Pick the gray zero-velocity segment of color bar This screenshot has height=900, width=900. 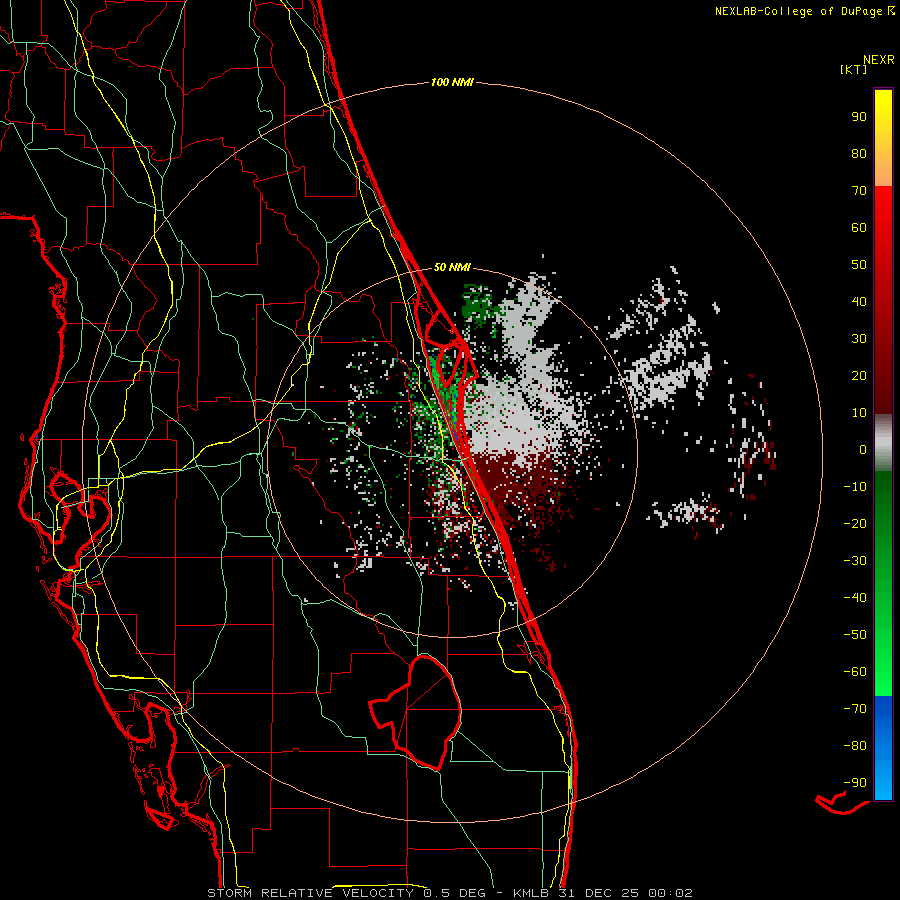click(883, 442)
